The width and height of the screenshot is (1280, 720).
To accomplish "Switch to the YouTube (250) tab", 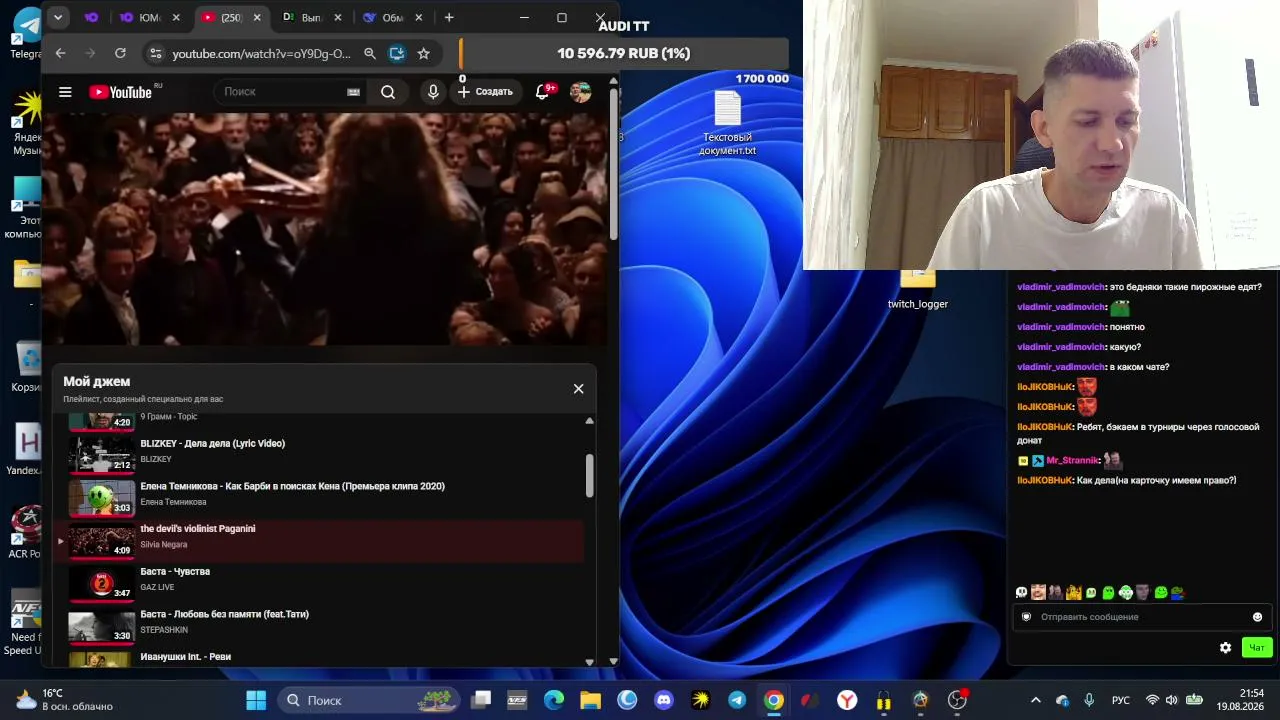I will coord(232,17).
